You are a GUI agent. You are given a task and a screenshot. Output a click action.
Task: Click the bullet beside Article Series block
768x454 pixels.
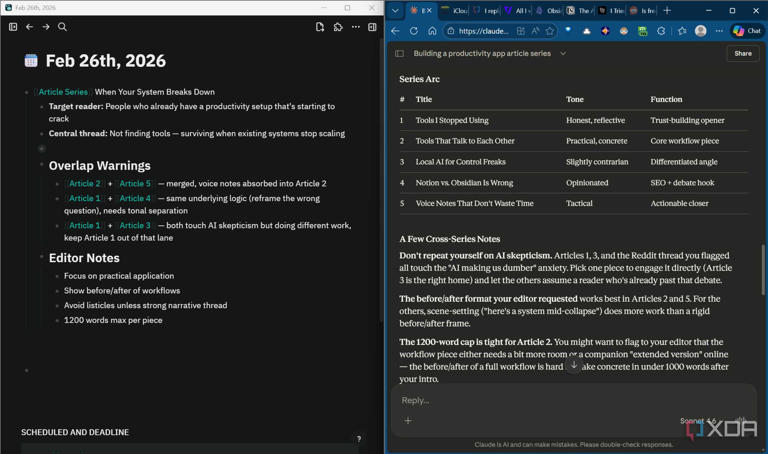point(26,92)
